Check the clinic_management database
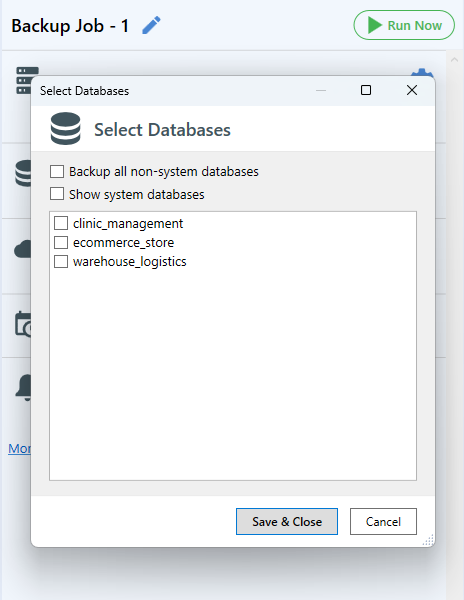Image resolution: width=464 pixels, height=600 pixels. click(61, 223)
